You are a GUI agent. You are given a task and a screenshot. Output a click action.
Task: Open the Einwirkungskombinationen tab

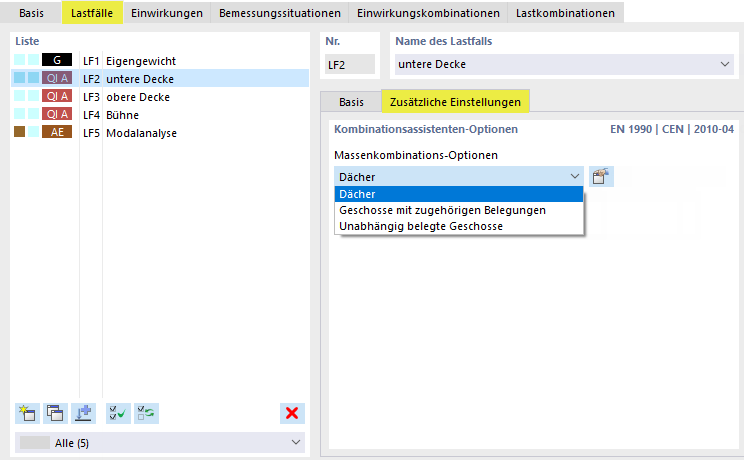click(428, 13)
